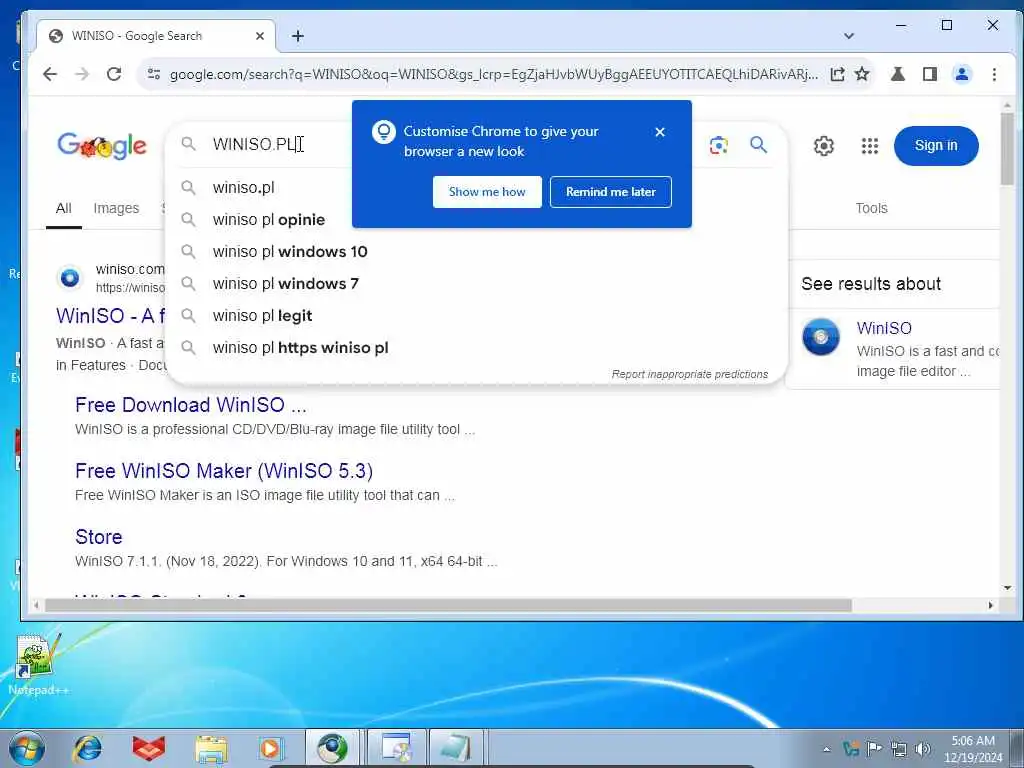Switch to the All results tab
This screenshot has width=1024, height=768.
point(63,208)
